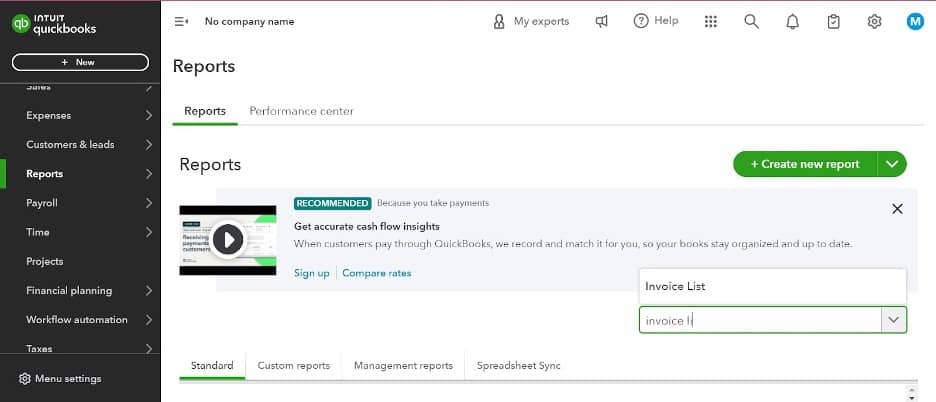Viewport: 936px width, 402px height.
Task: Play the cash flow video thumbnail
Action: [228, 240]
